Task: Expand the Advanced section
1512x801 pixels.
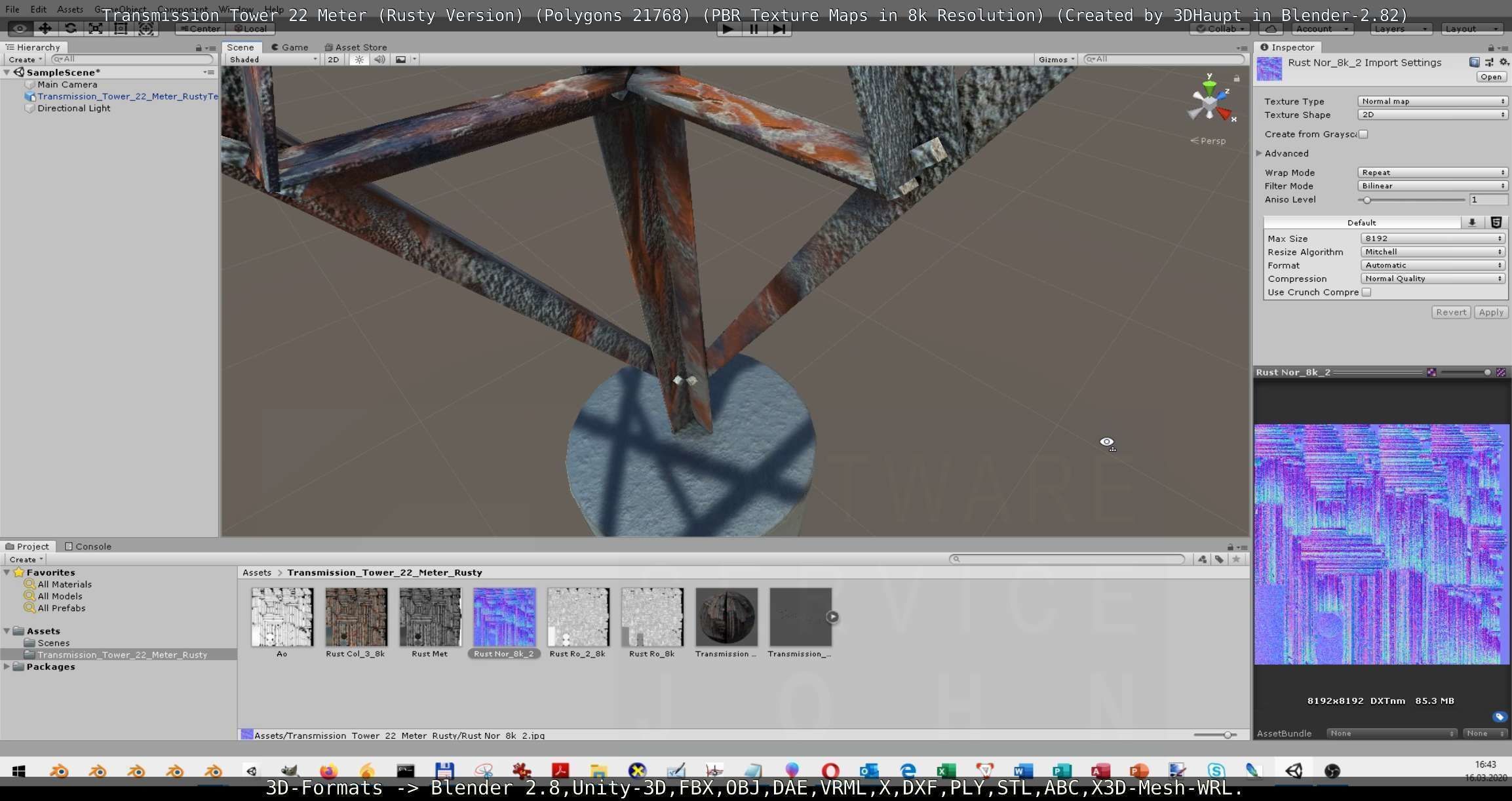Action: 1259,153
